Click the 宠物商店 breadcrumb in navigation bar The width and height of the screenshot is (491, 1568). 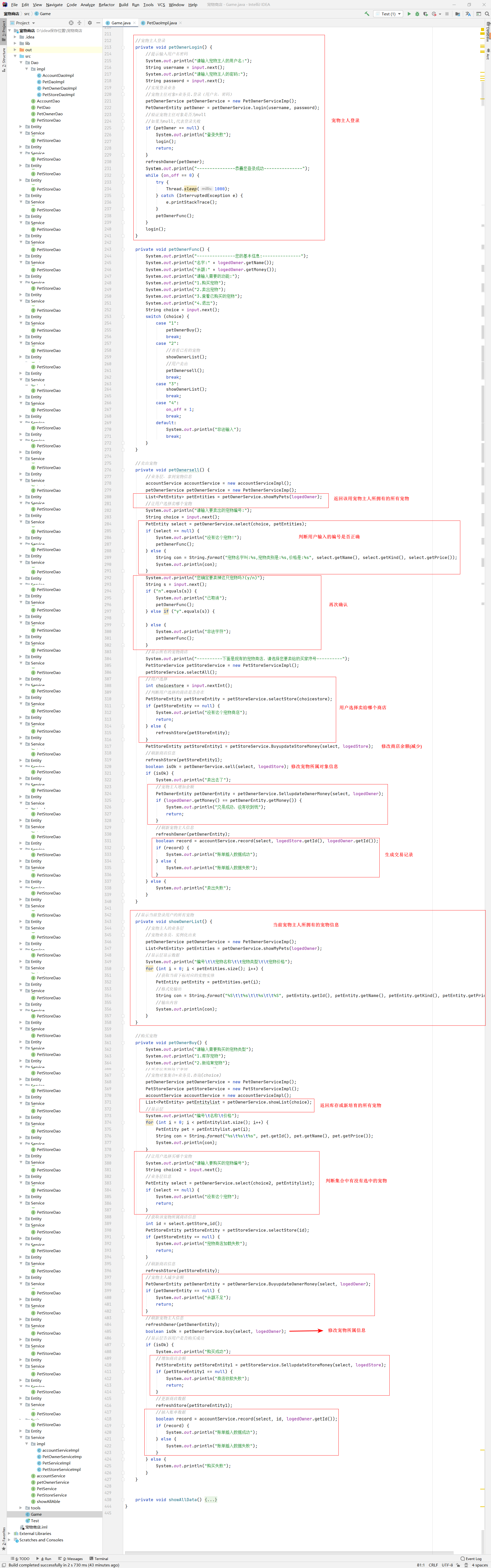[11, 13]
